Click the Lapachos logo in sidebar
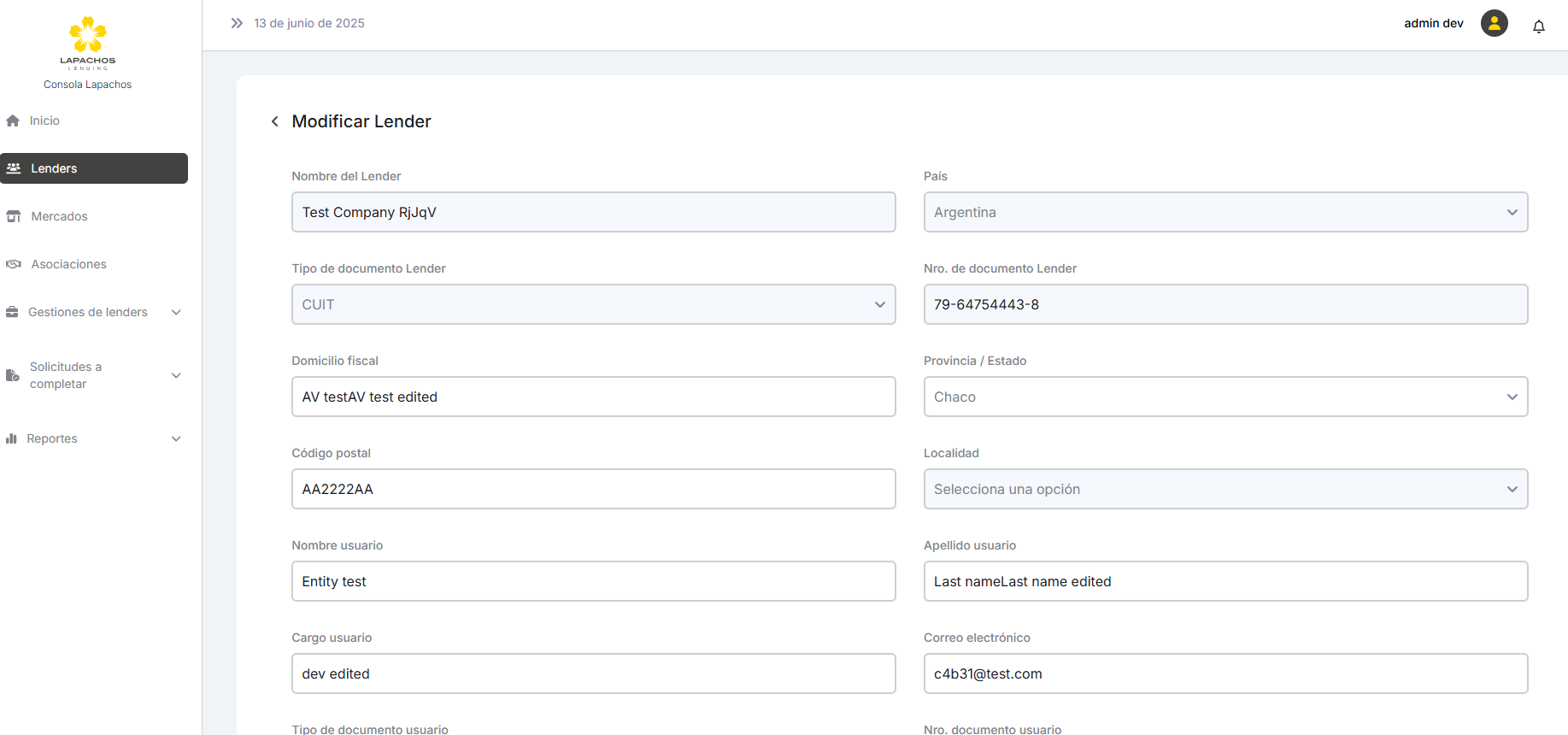 87,43
